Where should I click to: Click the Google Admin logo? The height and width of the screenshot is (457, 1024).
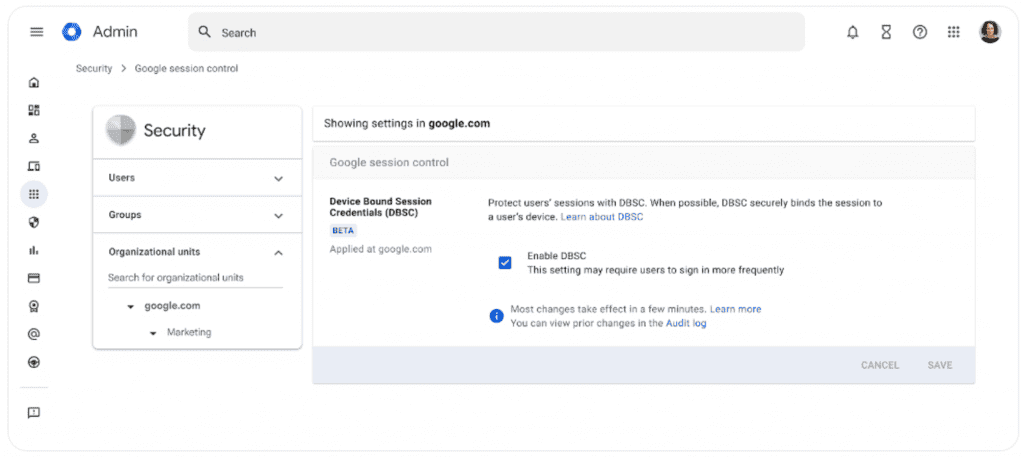tap(72, 31)
